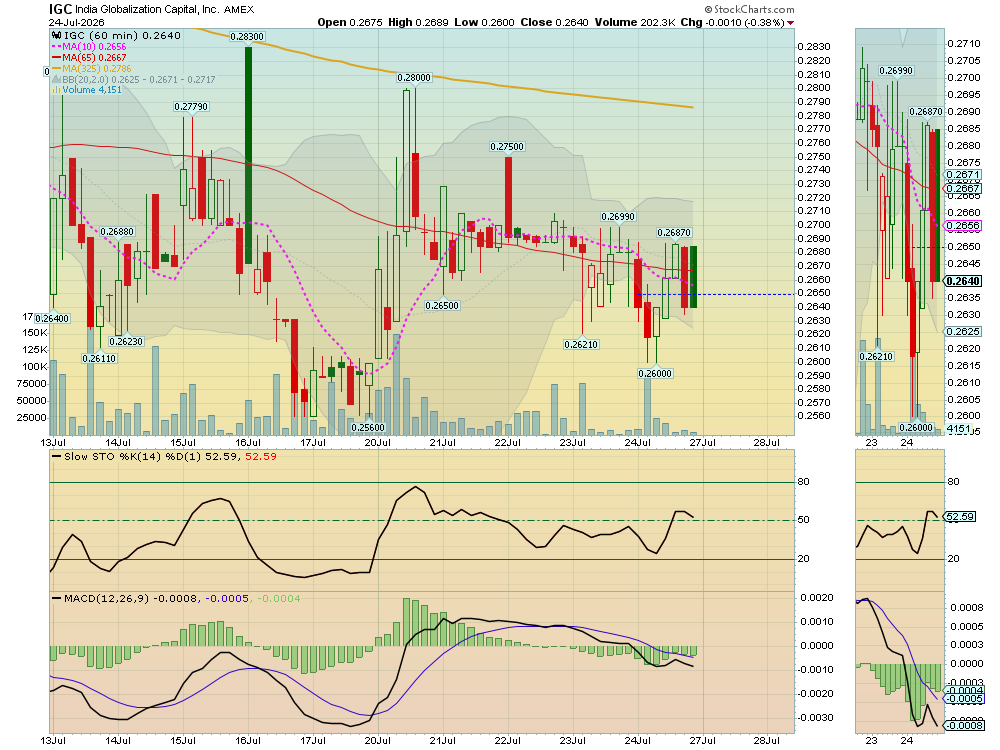Click the boxed 0.2656 magenta tag
Image resolution: width=1000 pixels, height=750 pixels.
[963, 226]
